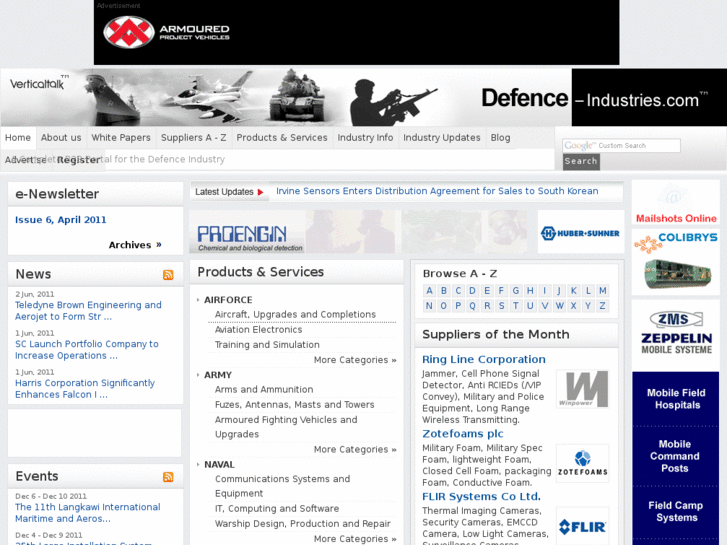Image resolution: width=727 pixels, height=545 pixels.
Task: Click the Search button
Action: point(581,161)
